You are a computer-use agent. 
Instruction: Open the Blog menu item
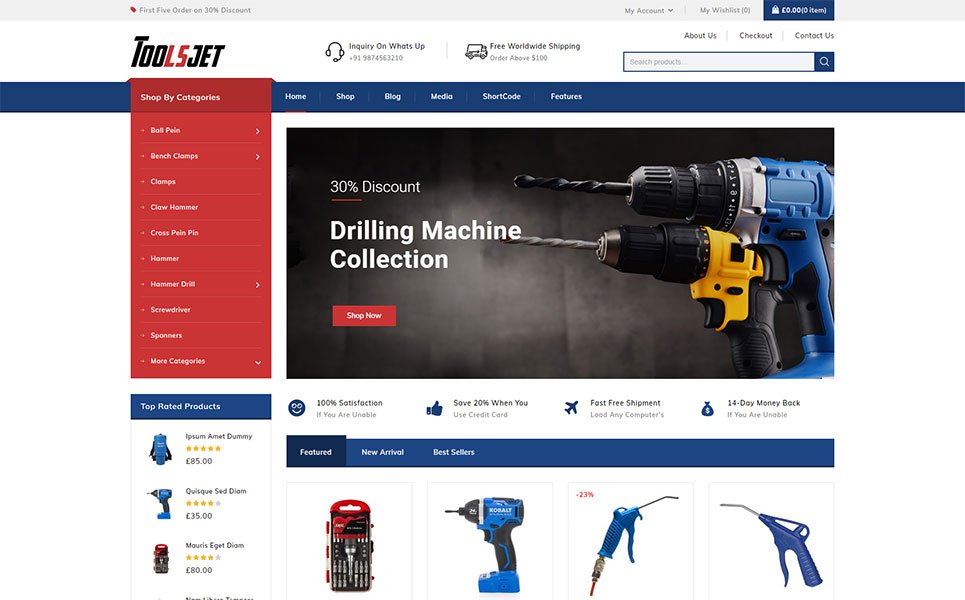[392, 96]
